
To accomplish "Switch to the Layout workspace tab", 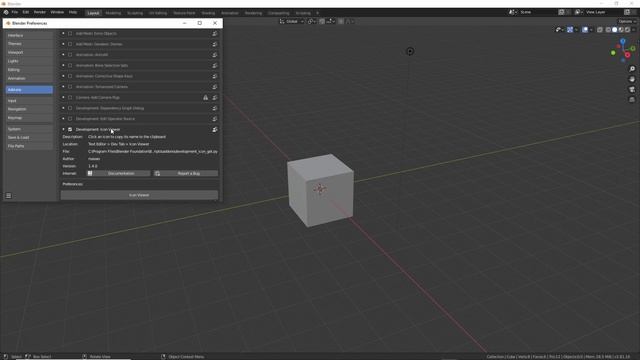I will (93, 13).
